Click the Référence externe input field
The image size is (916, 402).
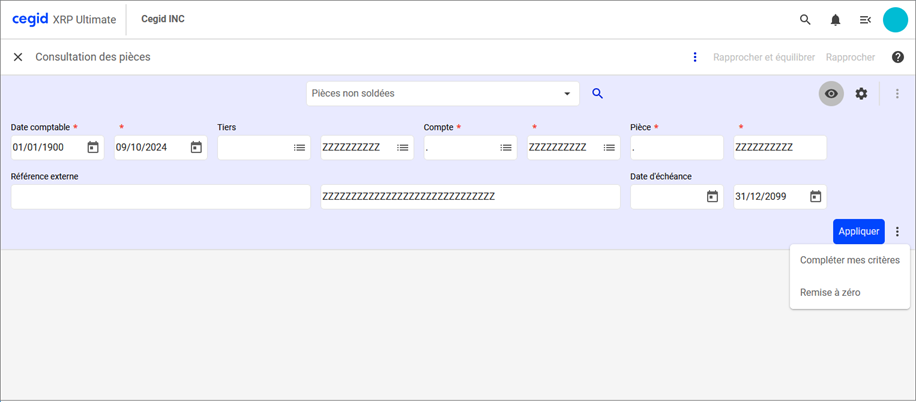coord(160,197)
